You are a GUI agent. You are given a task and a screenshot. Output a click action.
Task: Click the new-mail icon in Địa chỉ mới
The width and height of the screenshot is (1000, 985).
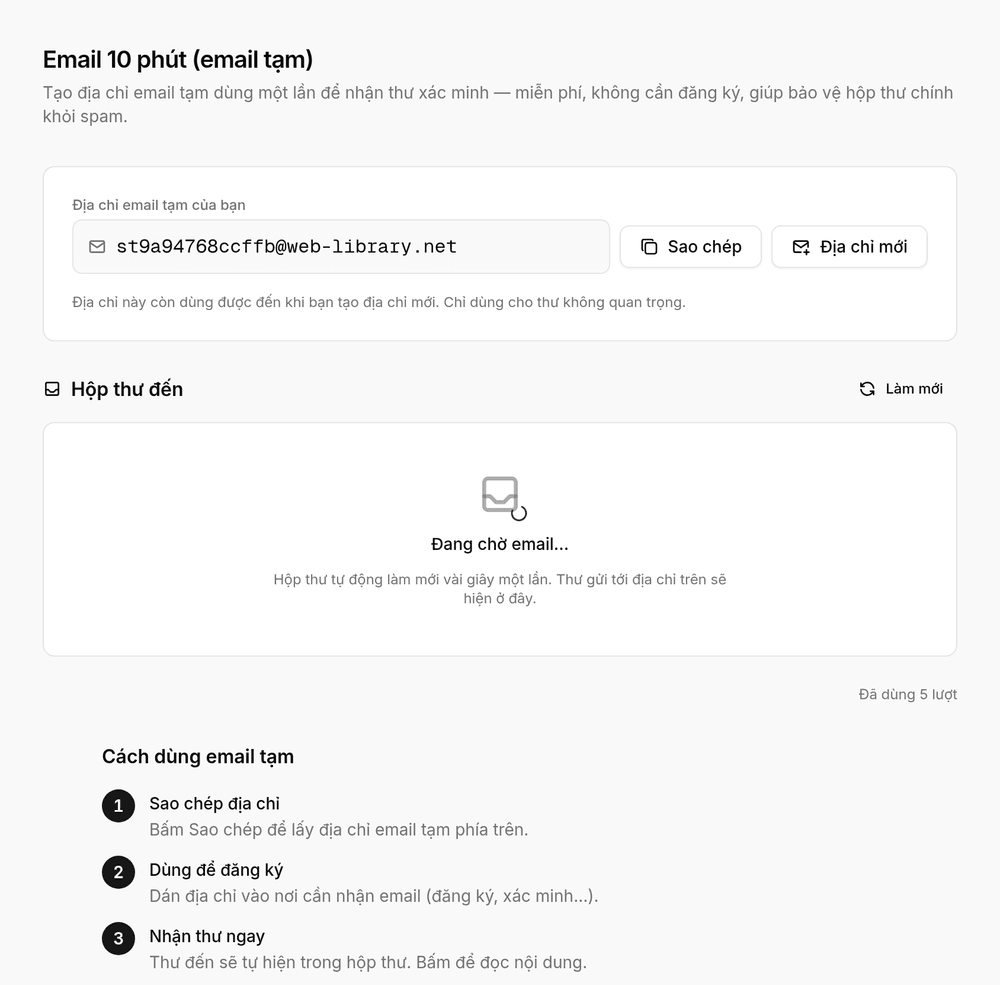point(801,247)
